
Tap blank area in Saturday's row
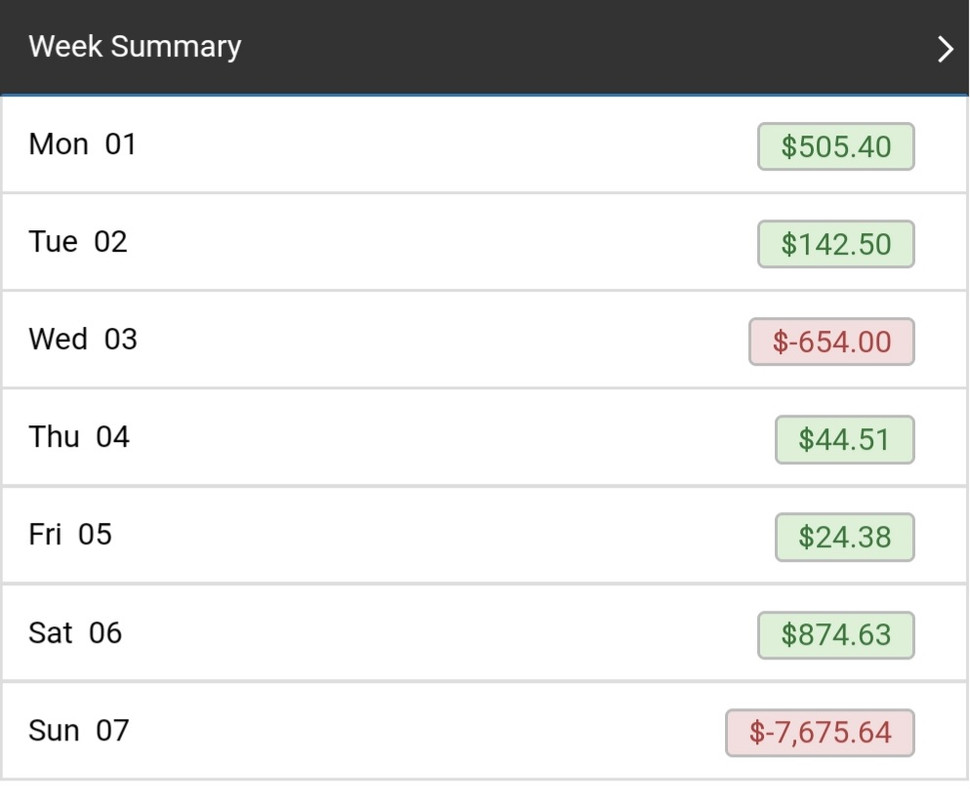click(x=450, y=633)
